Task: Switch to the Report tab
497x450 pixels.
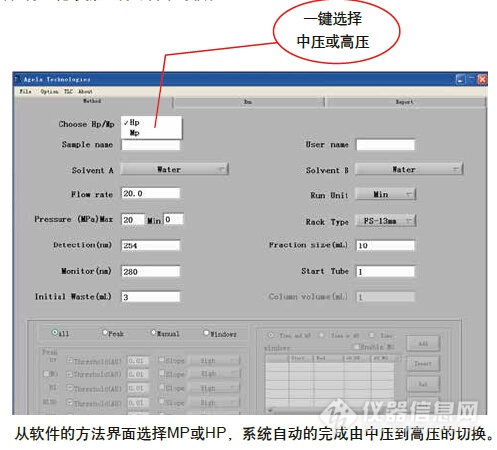Action: click(405, 102)
